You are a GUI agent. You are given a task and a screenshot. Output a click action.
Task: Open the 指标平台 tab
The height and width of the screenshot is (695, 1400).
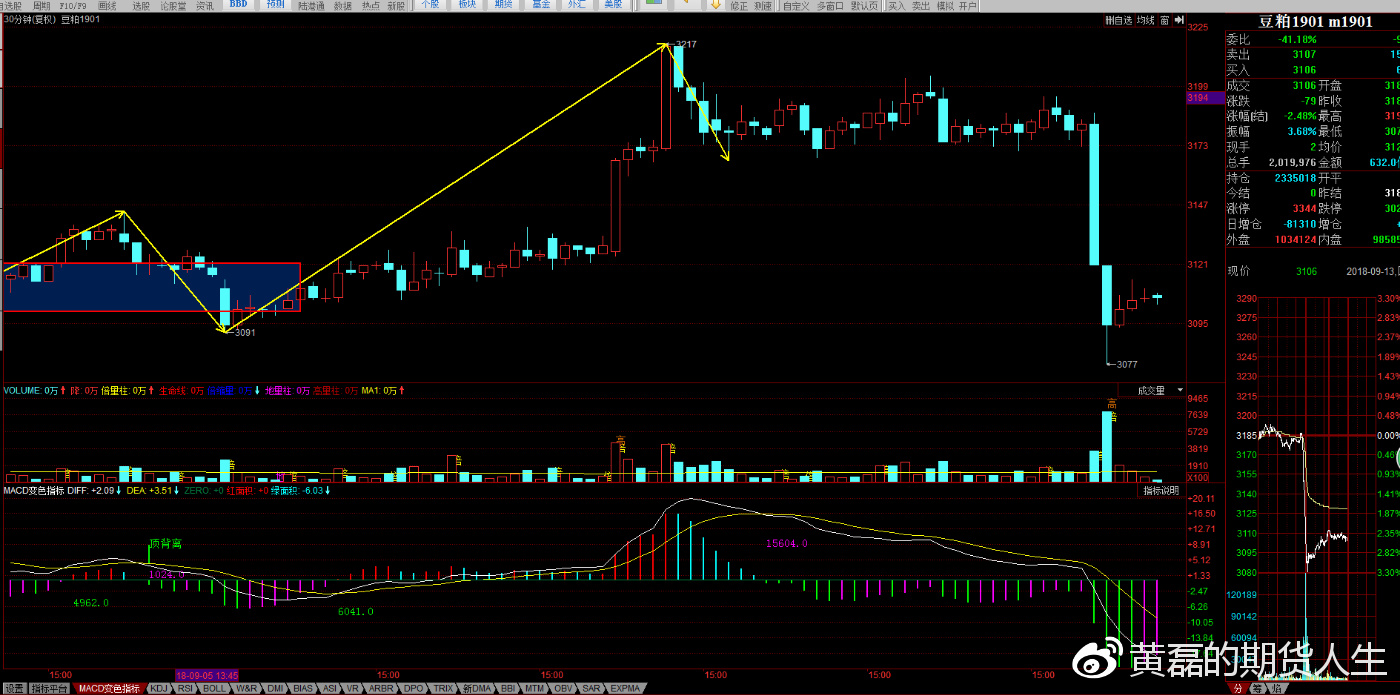pyautogui.click(x=50, y=688)
